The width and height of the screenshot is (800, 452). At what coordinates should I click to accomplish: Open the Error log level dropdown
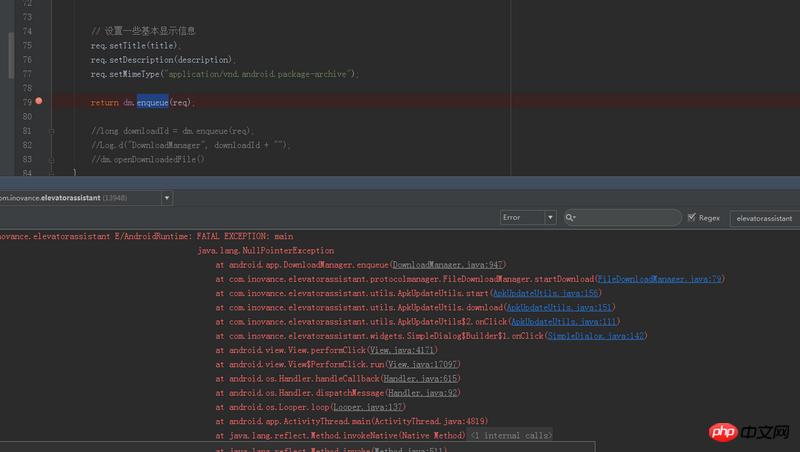[x=528, y=217]
